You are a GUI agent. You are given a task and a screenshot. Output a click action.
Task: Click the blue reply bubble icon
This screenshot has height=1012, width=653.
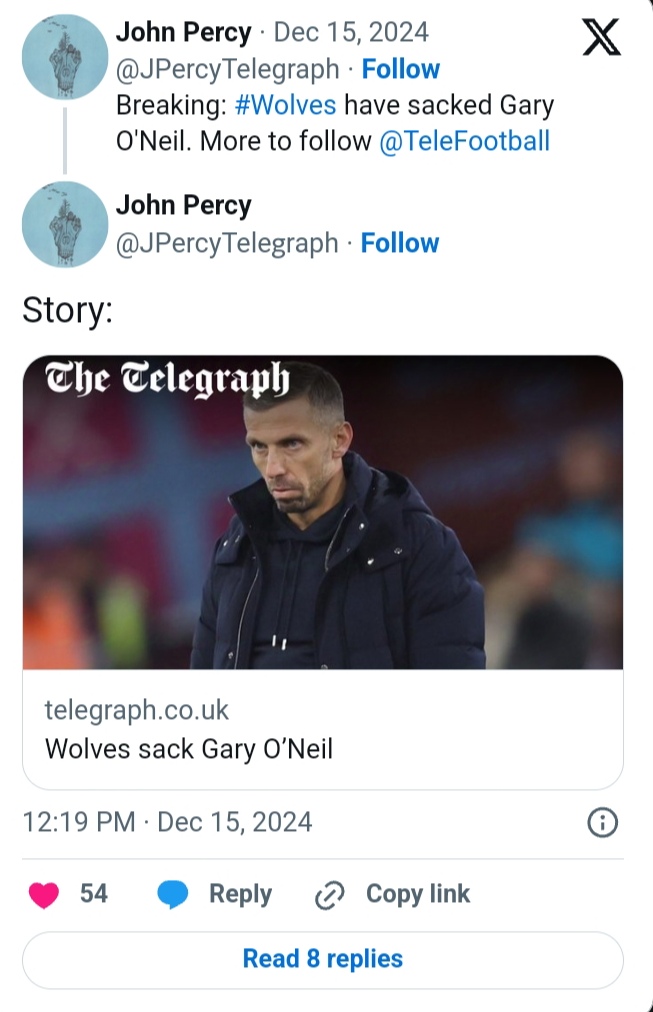point(173,894)
